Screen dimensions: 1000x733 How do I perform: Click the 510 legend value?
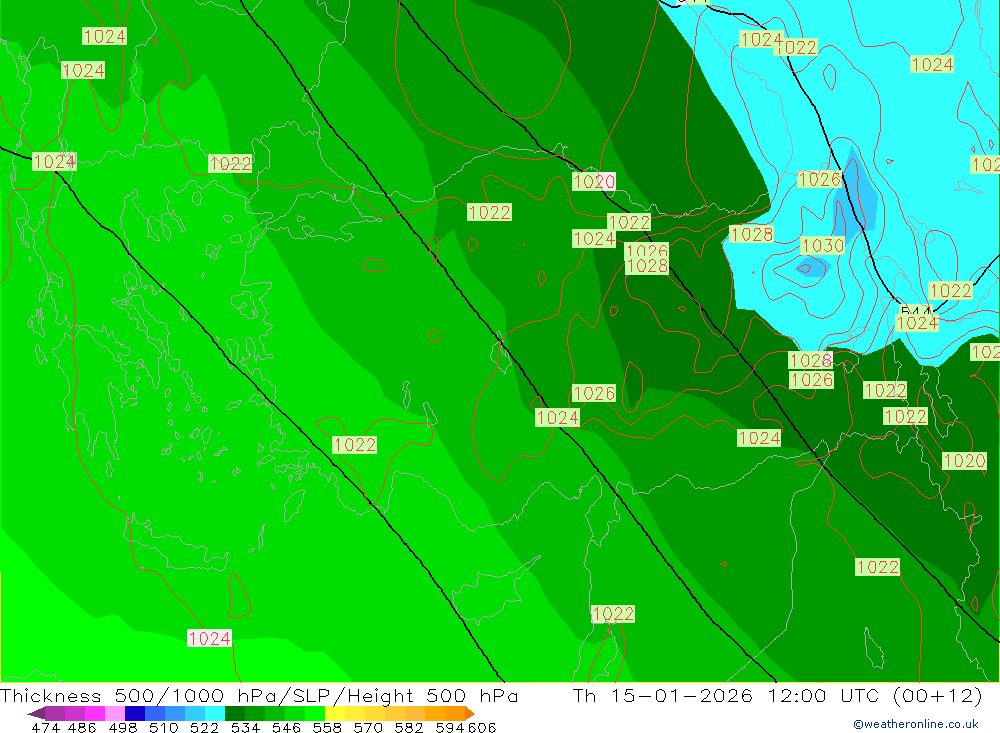coord(164,727)
